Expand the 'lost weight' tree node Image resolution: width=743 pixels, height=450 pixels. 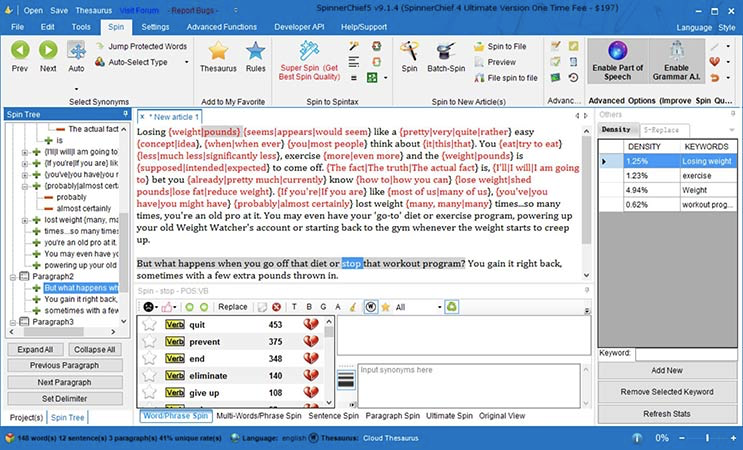(x=25, y=220)
